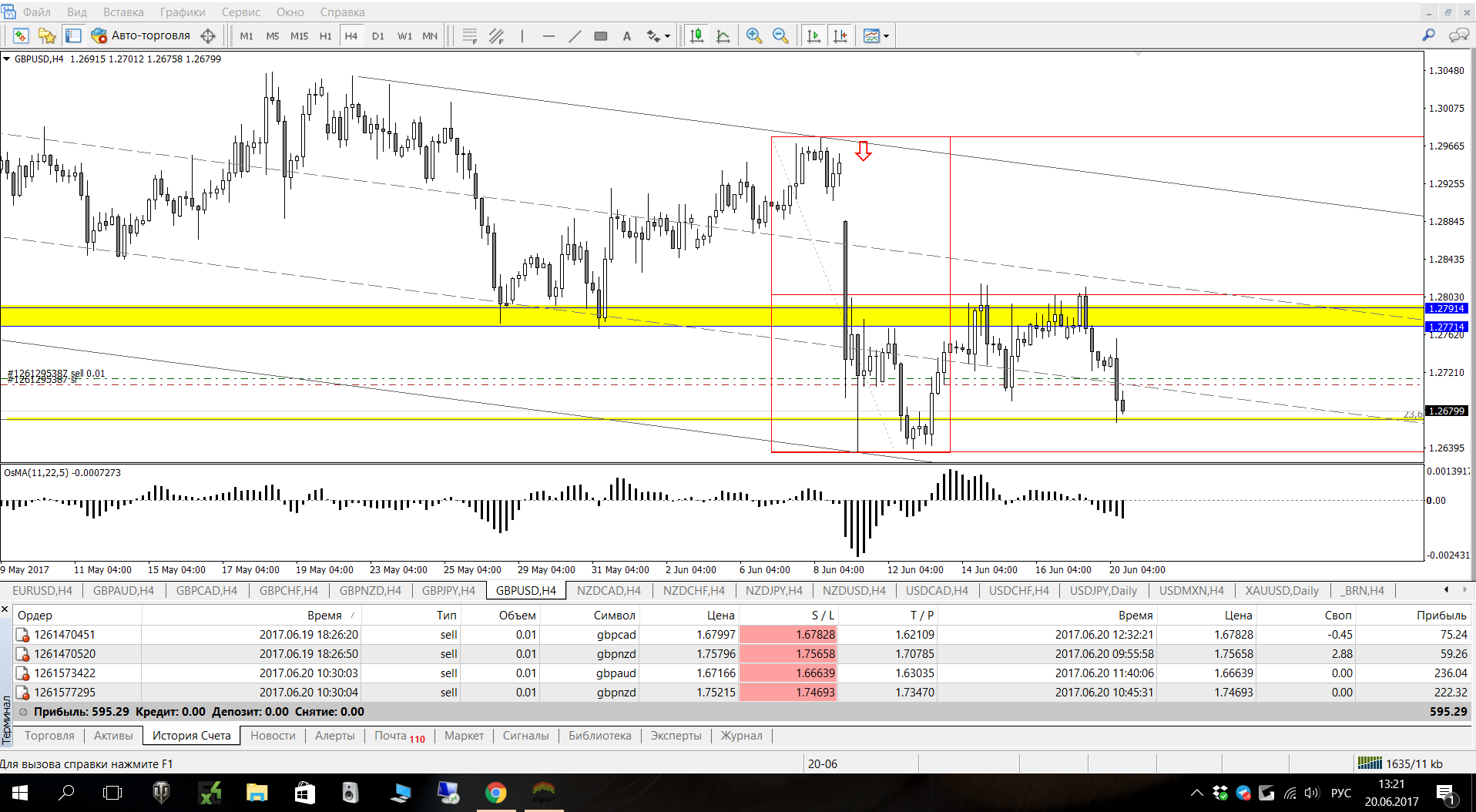Open the Журнал terminal tab
Viewport: 1476px width, 812px height.
[741, 736]
